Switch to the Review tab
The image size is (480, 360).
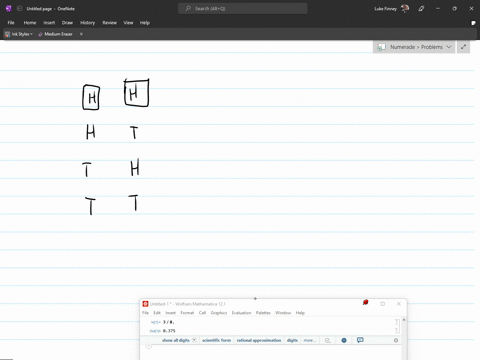pyautogui.click(x=109, y=23)
